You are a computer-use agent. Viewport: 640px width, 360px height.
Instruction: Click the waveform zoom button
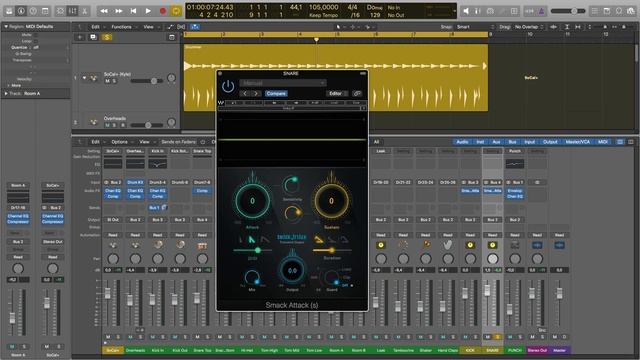pyautogui.click(x=553, y=27)
